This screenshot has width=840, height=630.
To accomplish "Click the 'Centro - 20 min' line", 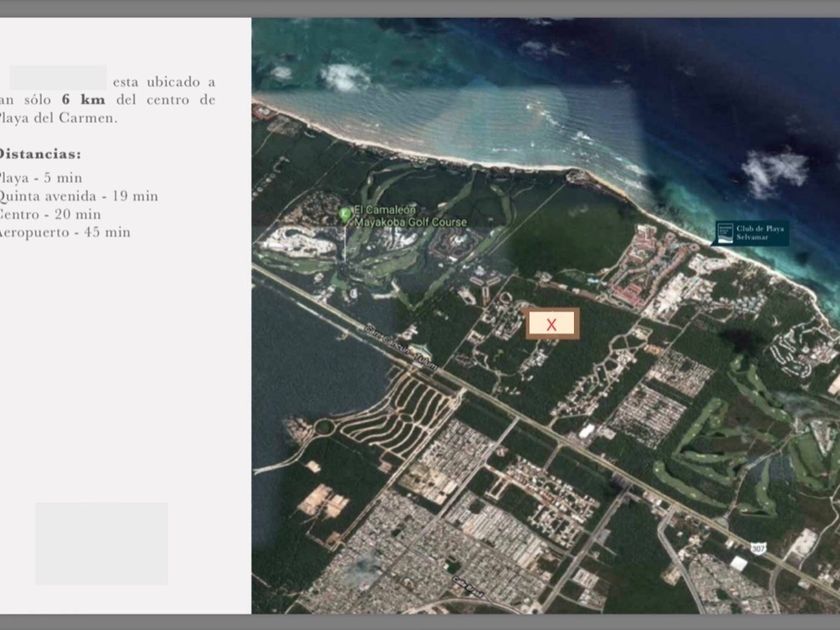I will (50, 214).
